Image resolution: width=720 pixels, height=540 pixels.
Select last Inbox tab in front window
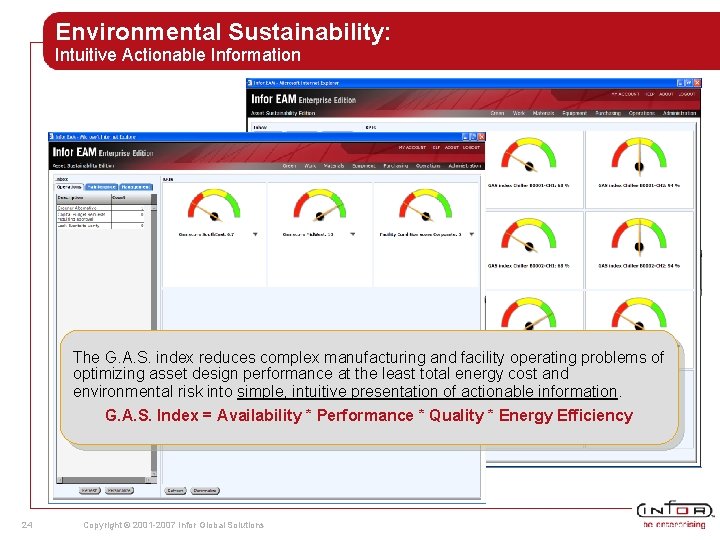pyautogui.click(x=135, y=187)
